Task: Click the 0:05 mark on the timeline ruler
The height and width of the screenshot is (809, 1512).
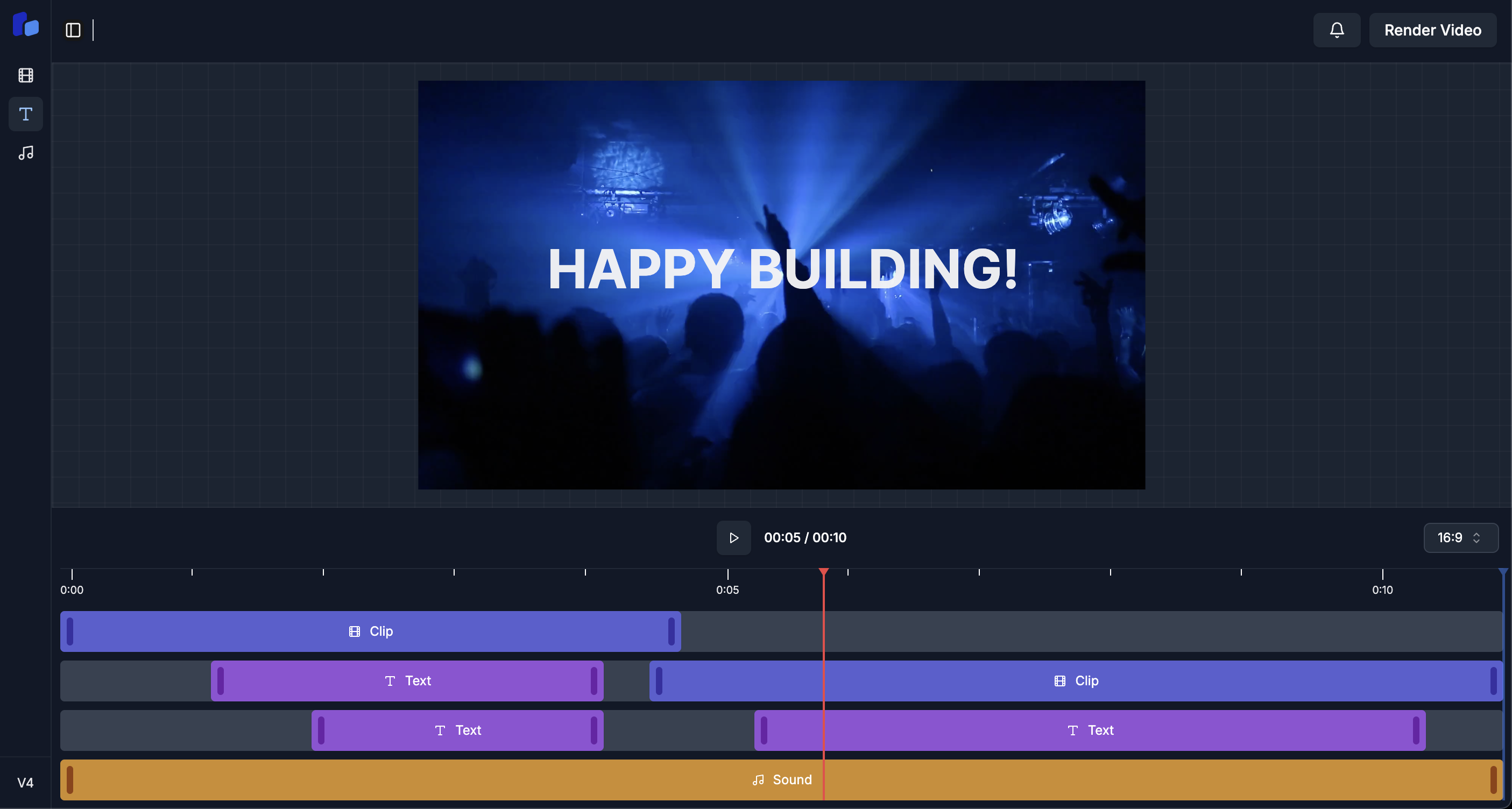Action: coord(727,590)
